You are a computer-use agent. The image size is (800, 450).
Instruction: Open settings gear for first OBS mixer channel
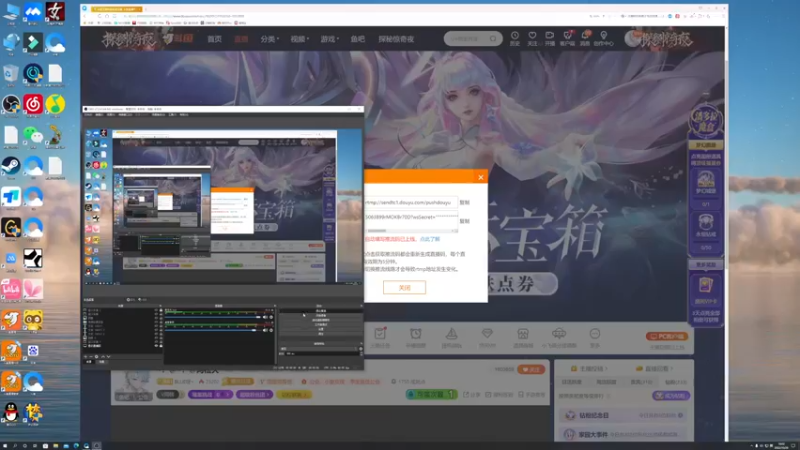(x=271, y=317)
